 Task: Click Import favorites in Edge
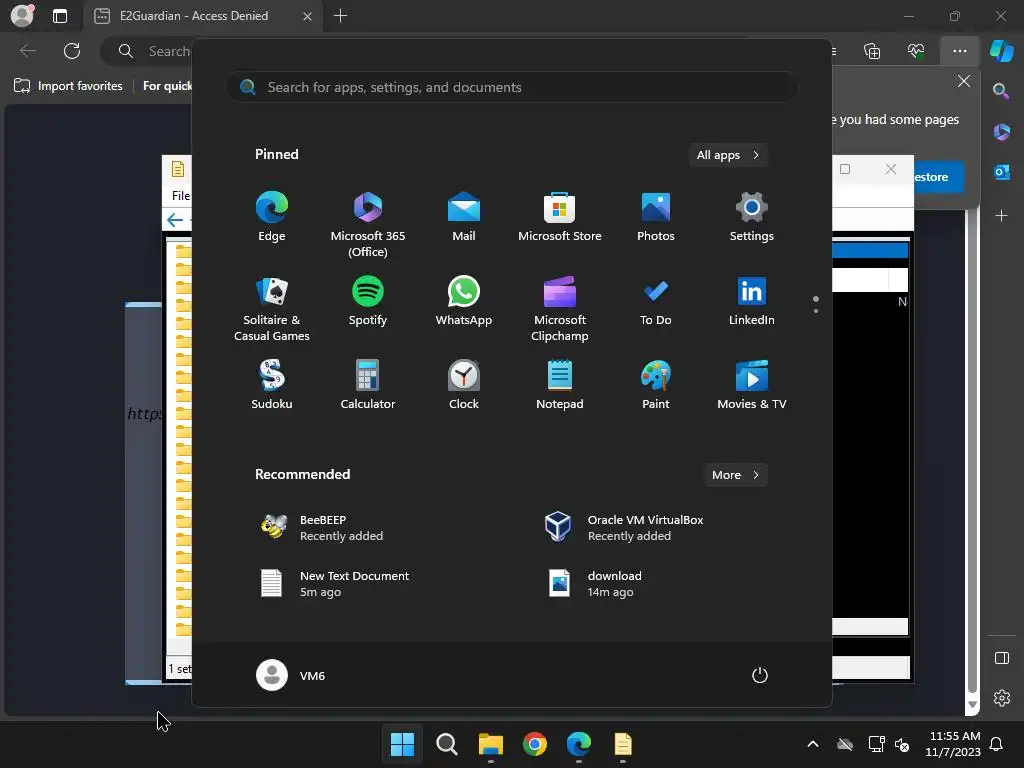tap(68, 86)
